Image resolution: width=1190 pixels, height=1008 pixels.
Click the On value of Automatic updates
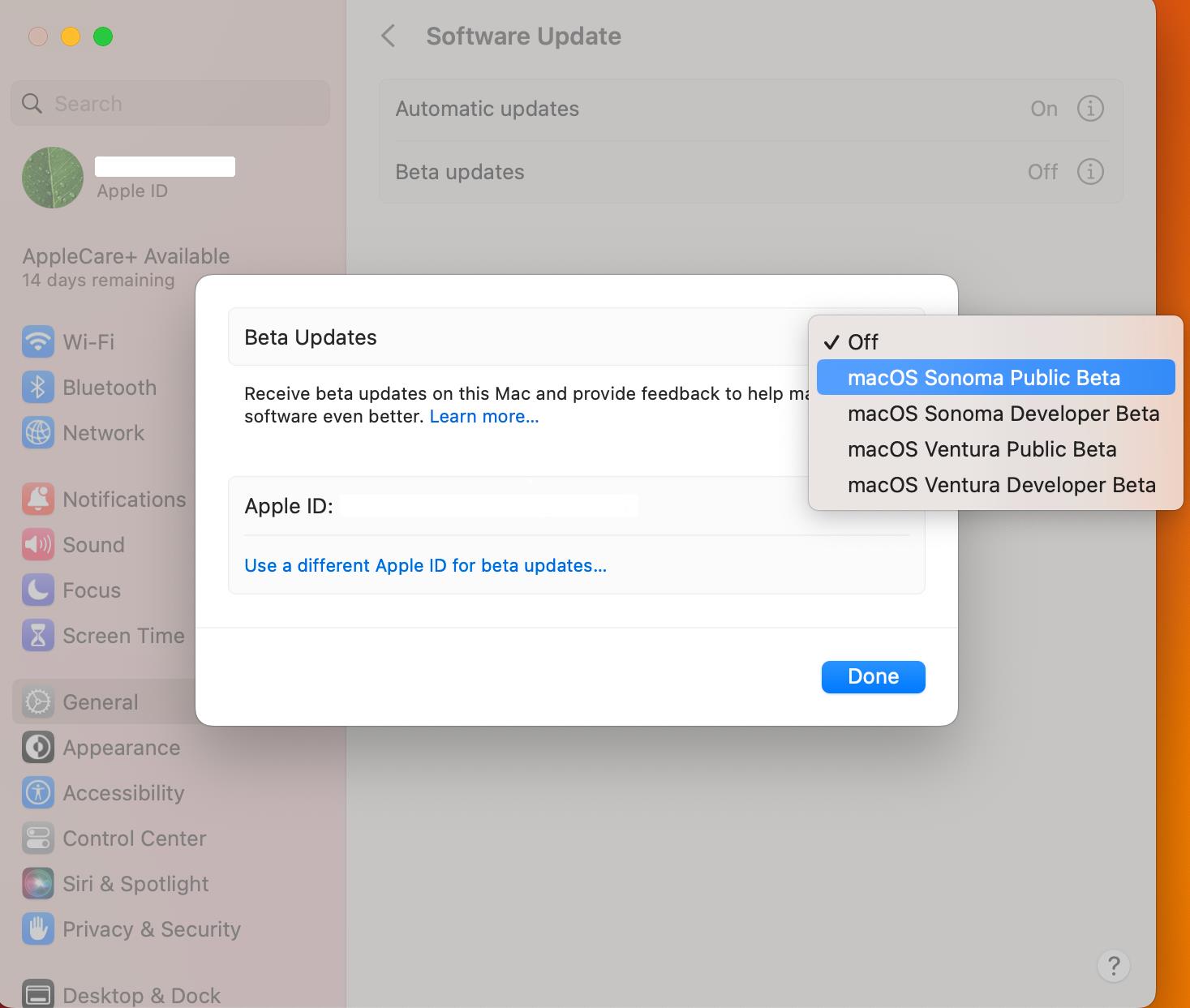tap(1044, 108)
